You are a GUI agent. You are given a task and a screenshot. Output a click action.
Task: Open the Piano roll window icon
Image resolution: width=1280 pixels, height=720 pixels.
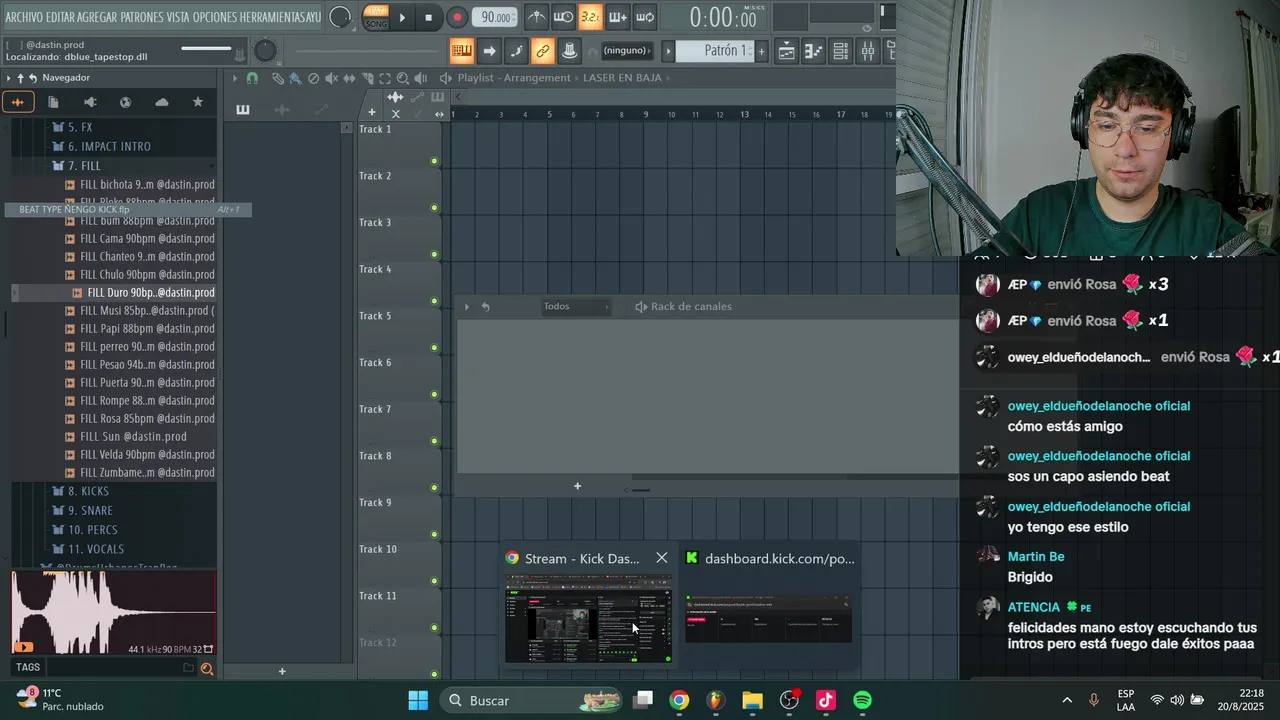pyautogui.click(x=814, y=51)
